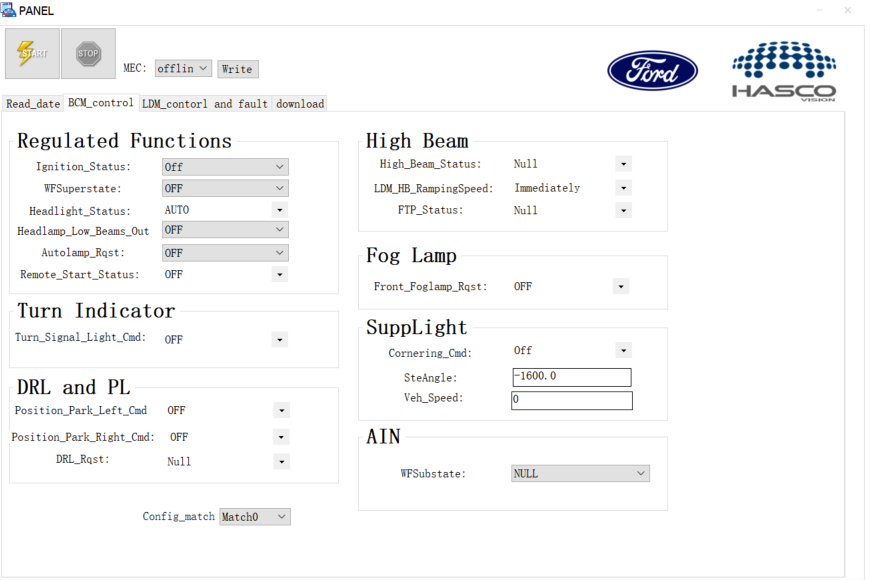This screenshot has width=870, height=580.
Task: Open the WFSuperstate combo box
Action: [225, 188]
